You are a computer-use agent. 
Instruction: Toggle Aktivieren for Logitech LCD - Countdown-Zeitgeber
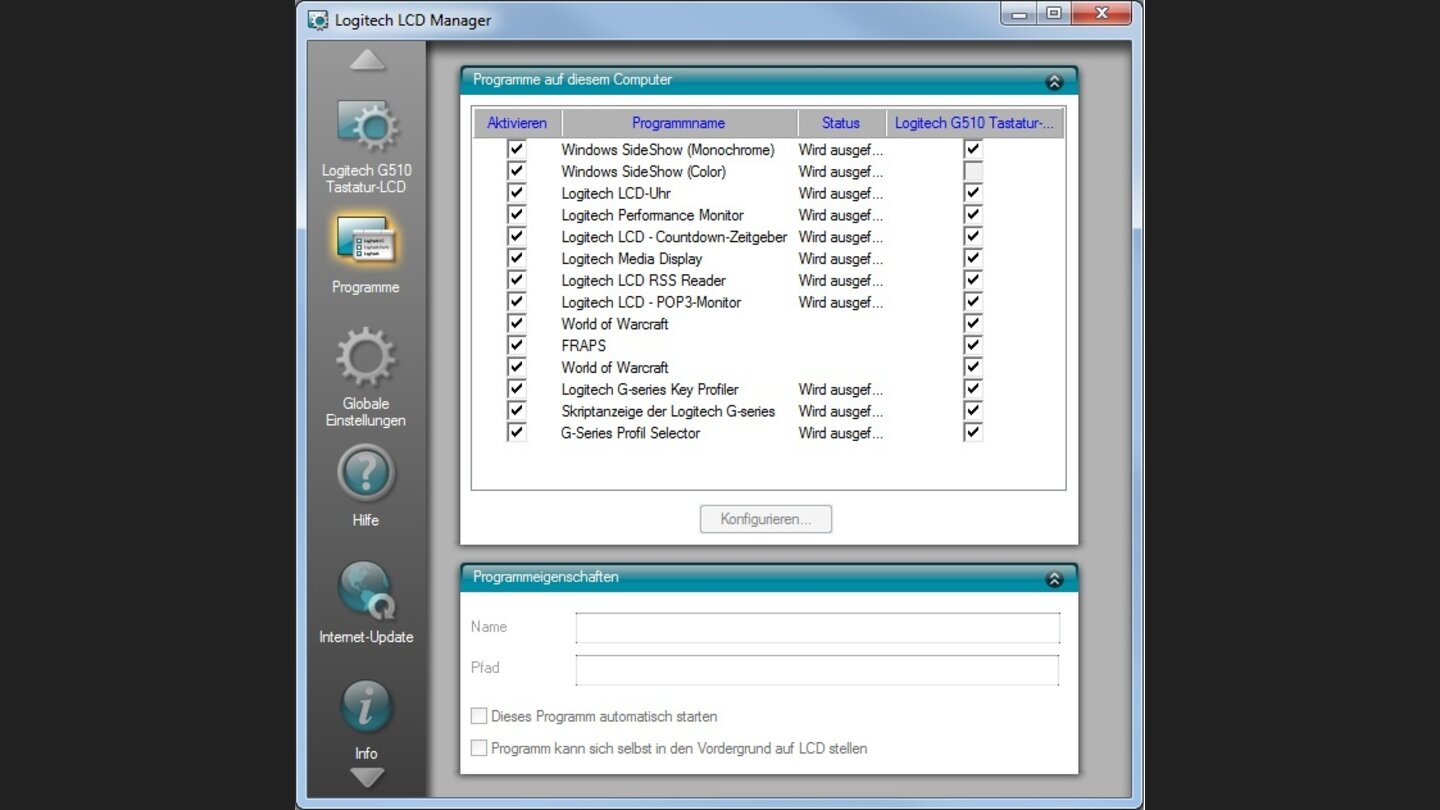(x=516, y=236)
